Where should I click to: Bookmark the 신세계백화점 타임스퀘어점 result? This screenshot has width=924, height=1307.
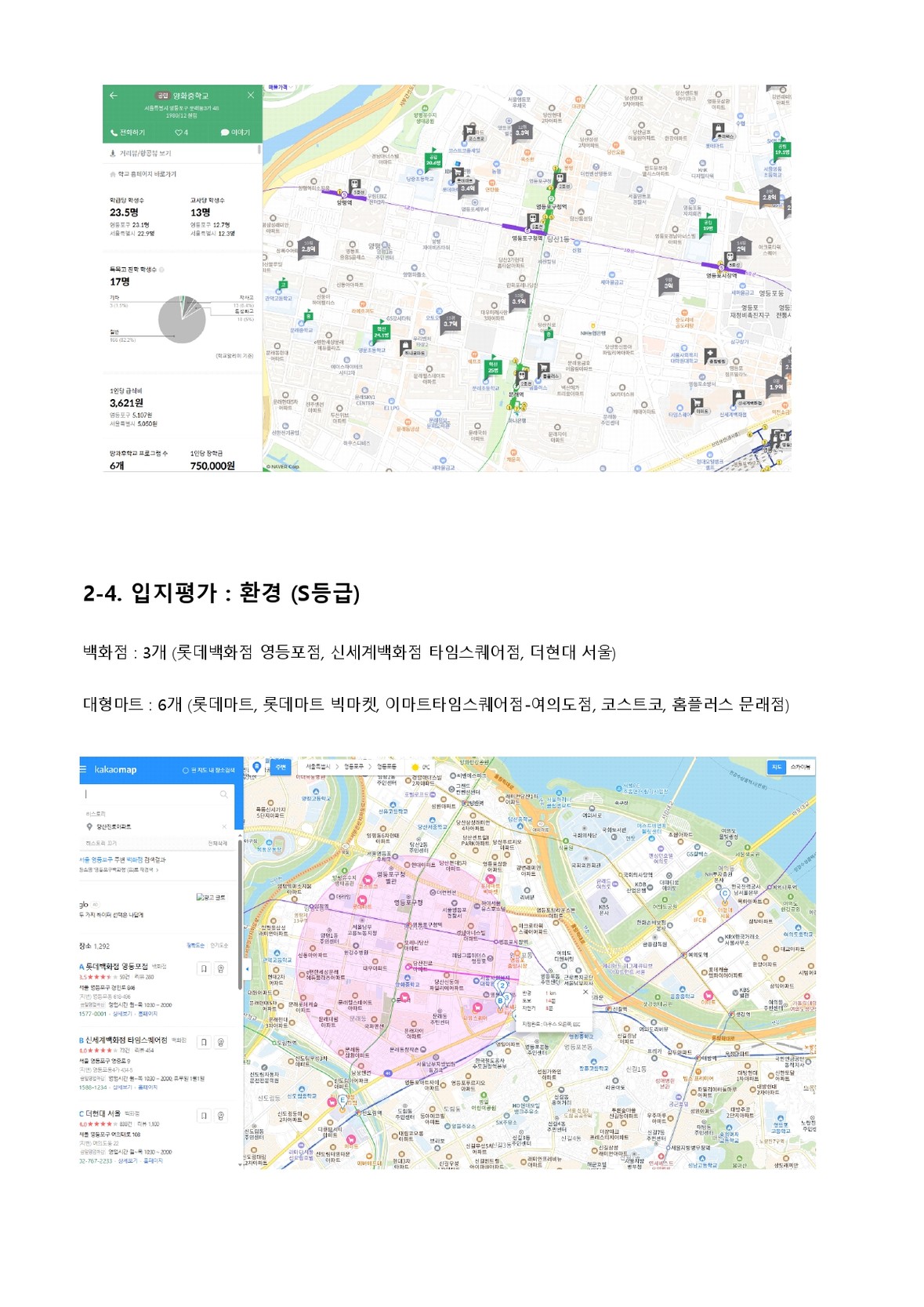click(x=204, y=1042)
